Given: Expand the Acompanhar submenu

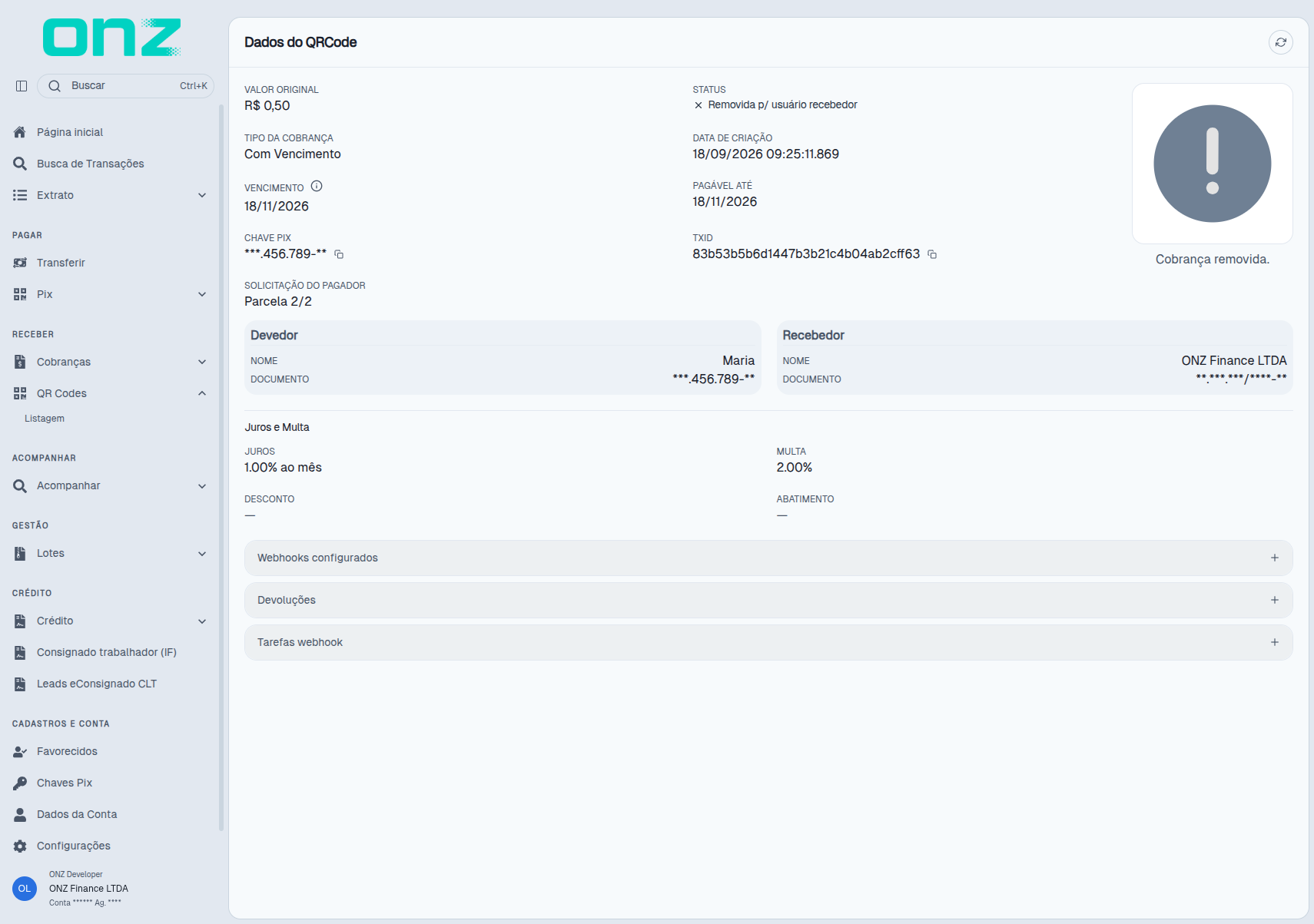Looking at the screenshot, I should 202,485.
